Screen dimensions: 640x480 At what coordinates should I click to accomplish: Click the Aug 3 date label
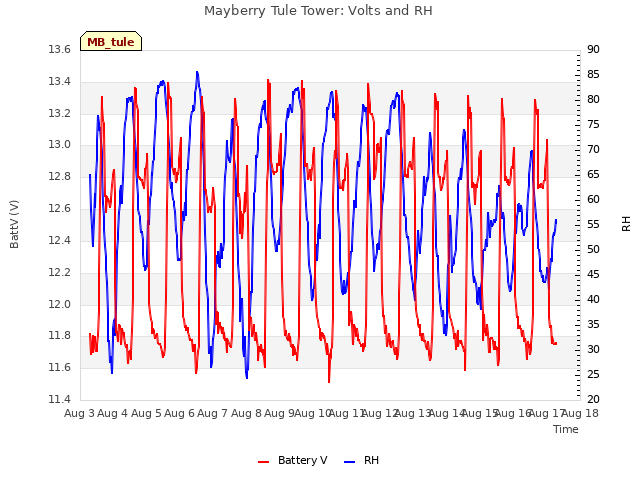(79, 413)
